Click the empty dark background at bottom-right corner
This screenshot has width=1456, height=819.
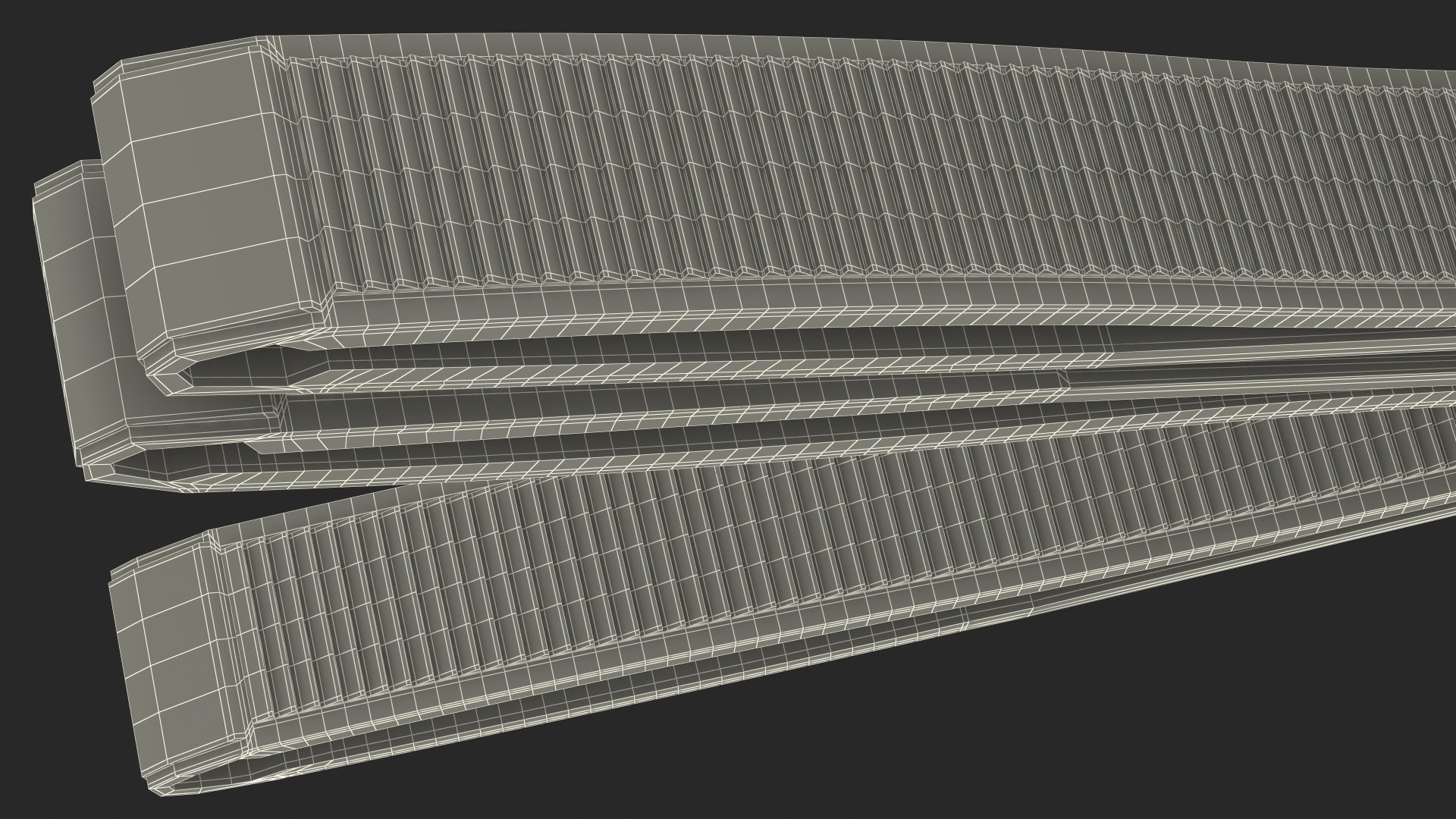(1327, 720)
